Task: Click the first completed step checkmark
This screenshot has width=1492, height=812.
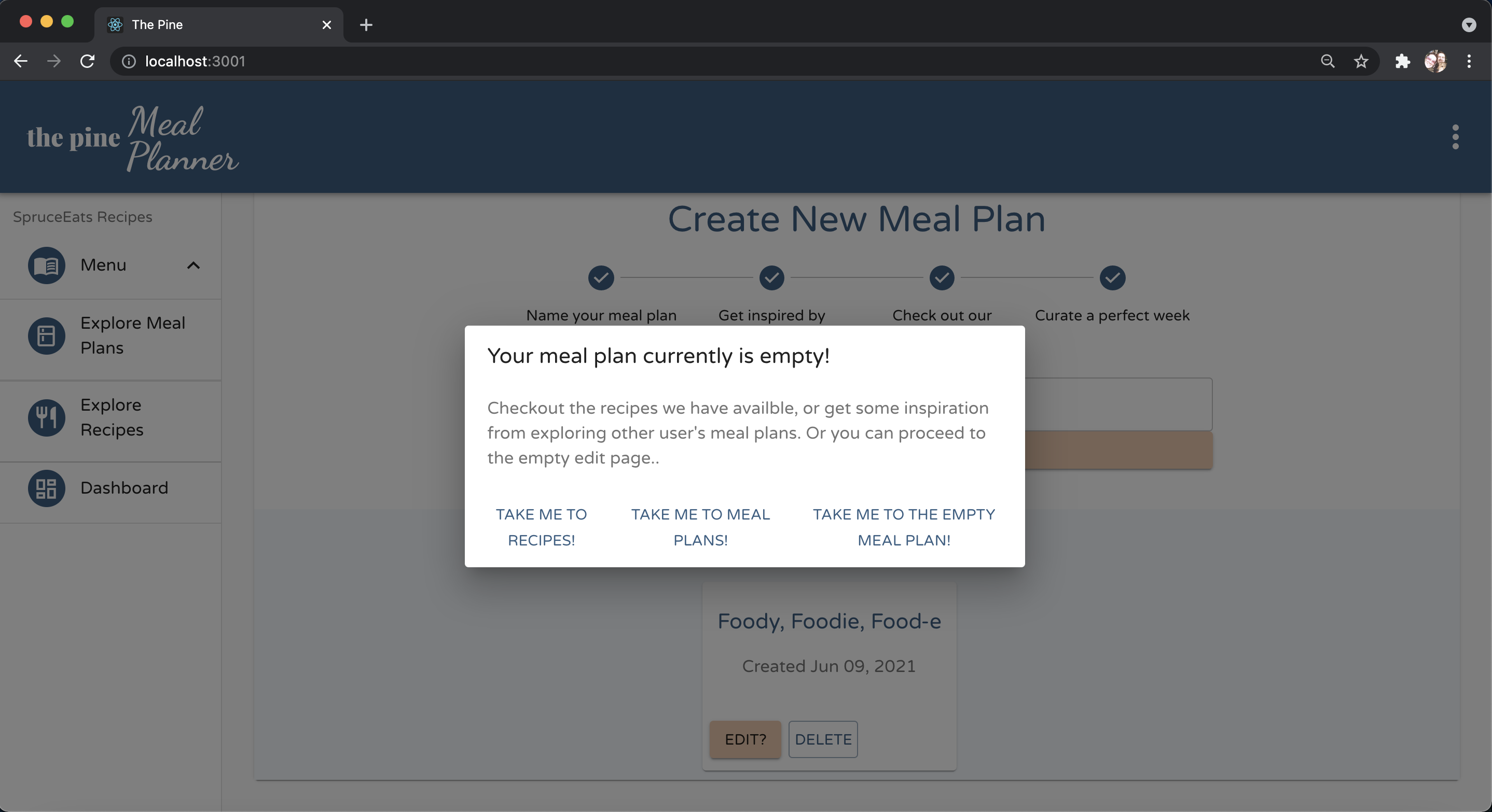Action: pos(601,278)
